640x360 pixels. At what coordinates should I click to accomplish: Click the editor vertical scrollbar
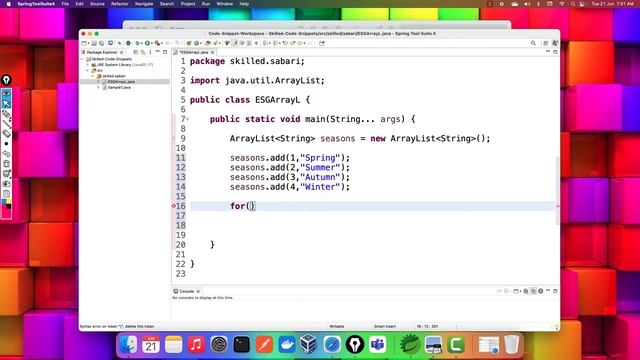[x=557, y=190]
